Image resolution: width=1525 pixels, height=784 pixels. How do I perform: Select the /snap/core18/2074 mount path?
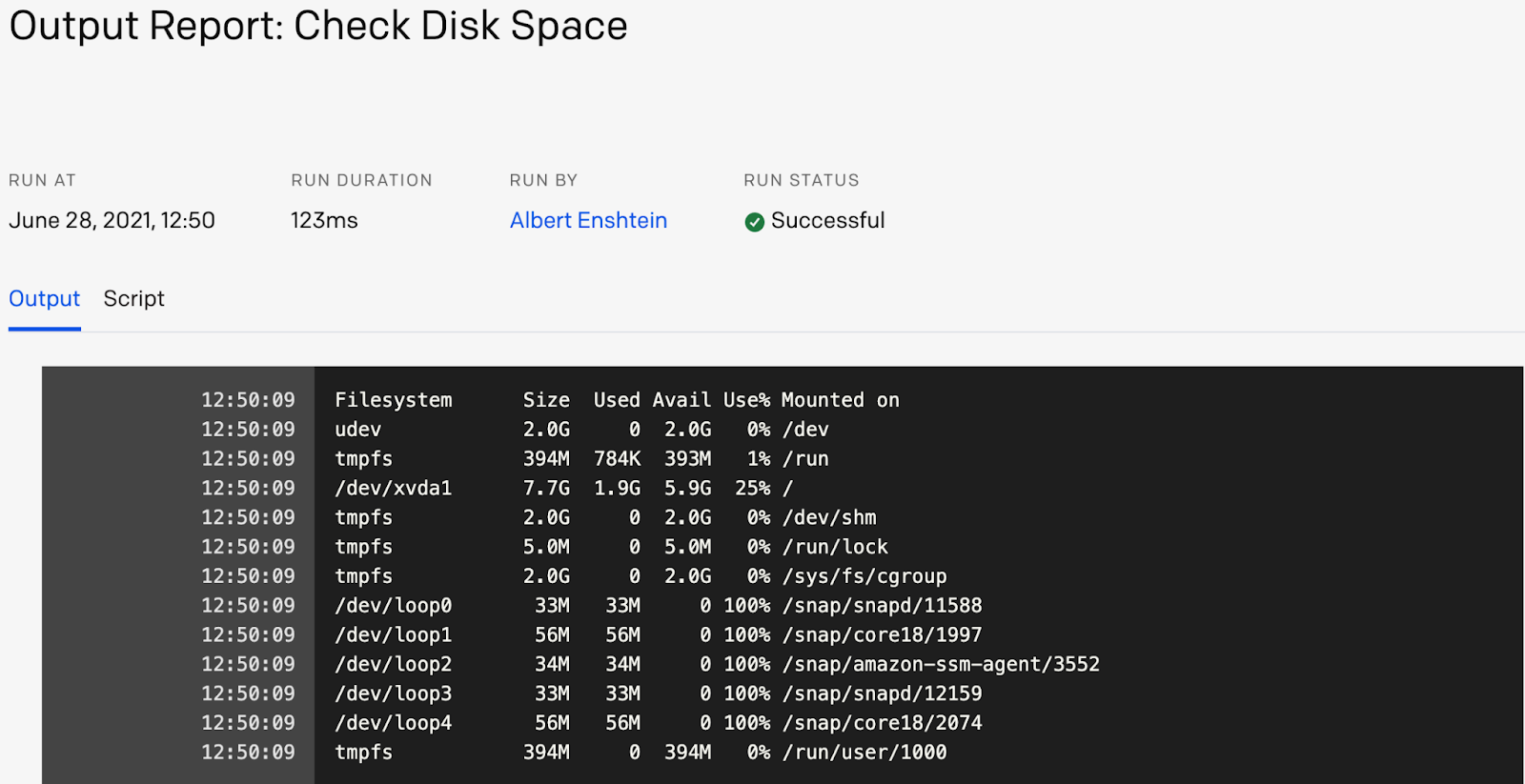tap(883, 723)
